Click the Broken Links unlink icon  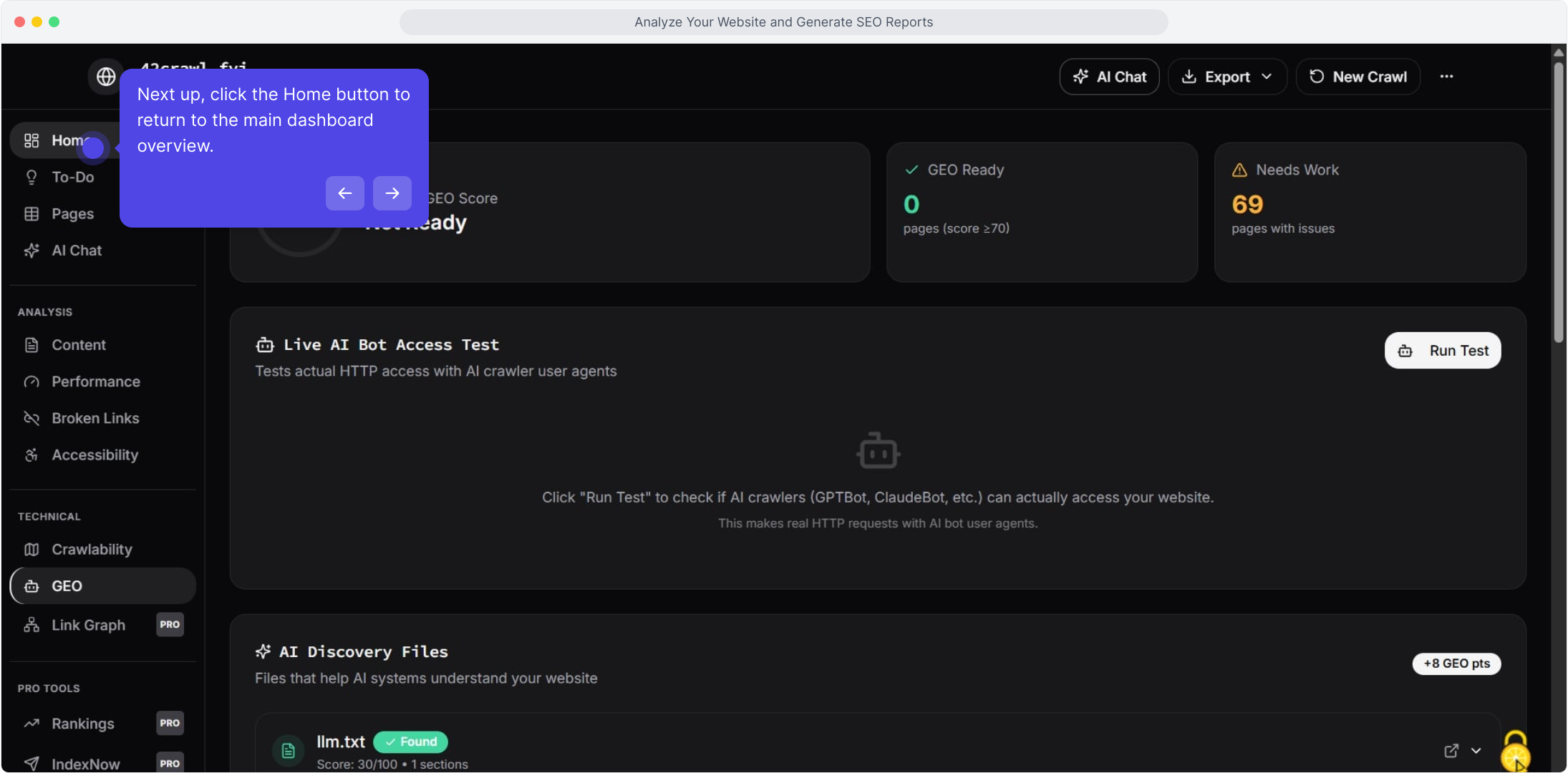coord(32,419)
